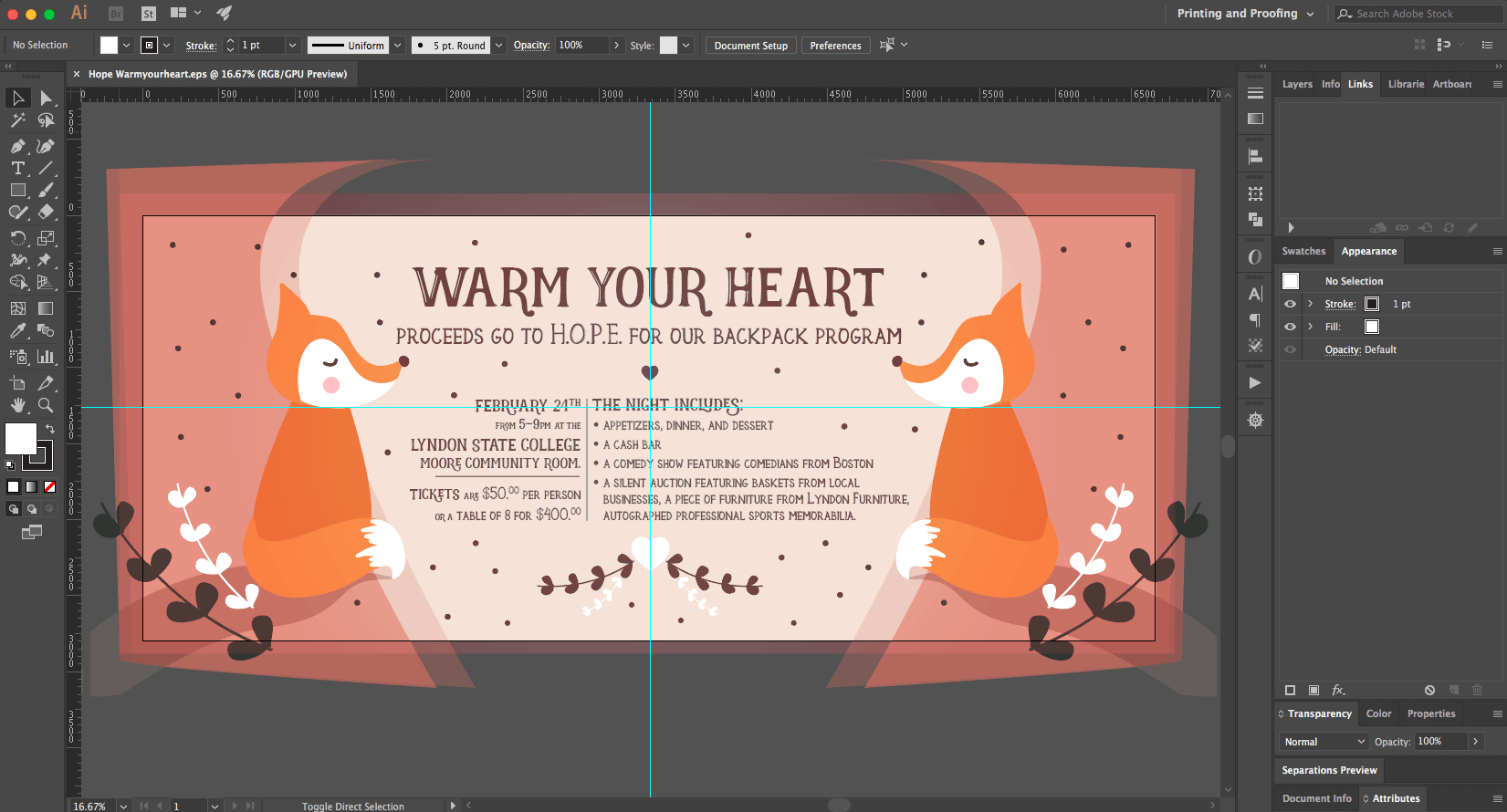Select the Line Segment tool
Screen dimensions: 1507x812
click(x=46, y=168)
